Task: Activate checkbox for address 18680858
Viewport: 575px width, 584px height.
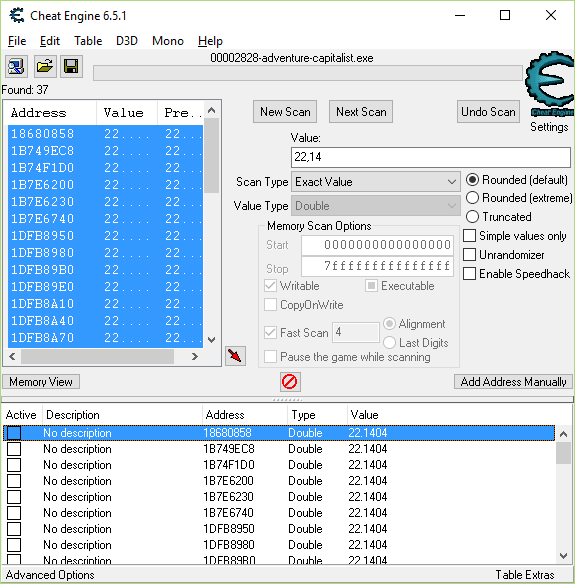Action: pyautogui.click(x=14, y=433)
